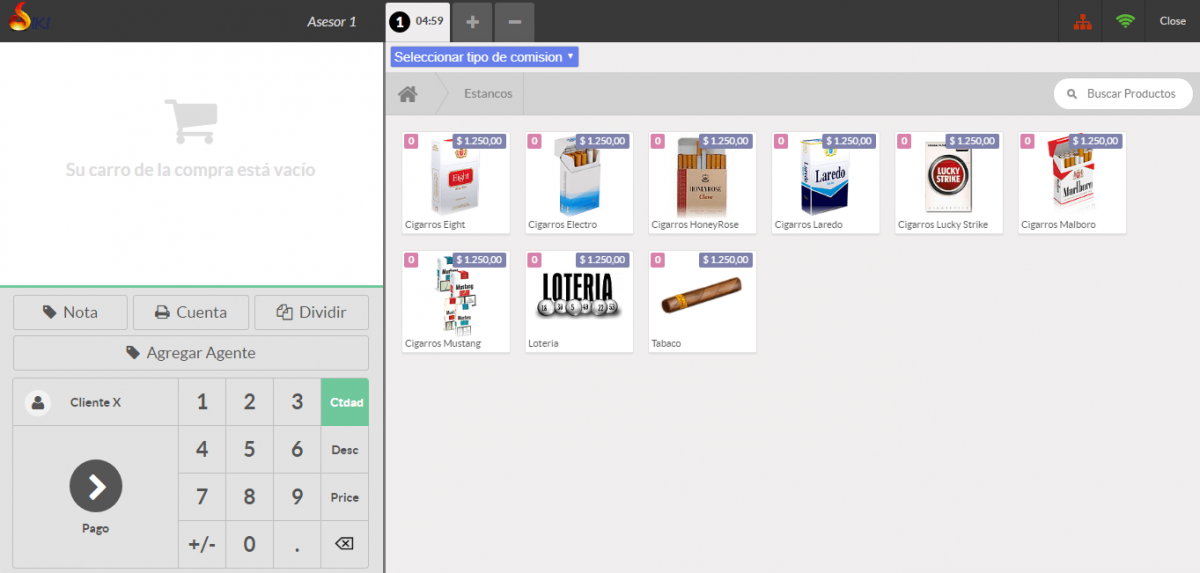Switch to order tab 1
The height and width of the screenshot is (573, 1200).
417,21
